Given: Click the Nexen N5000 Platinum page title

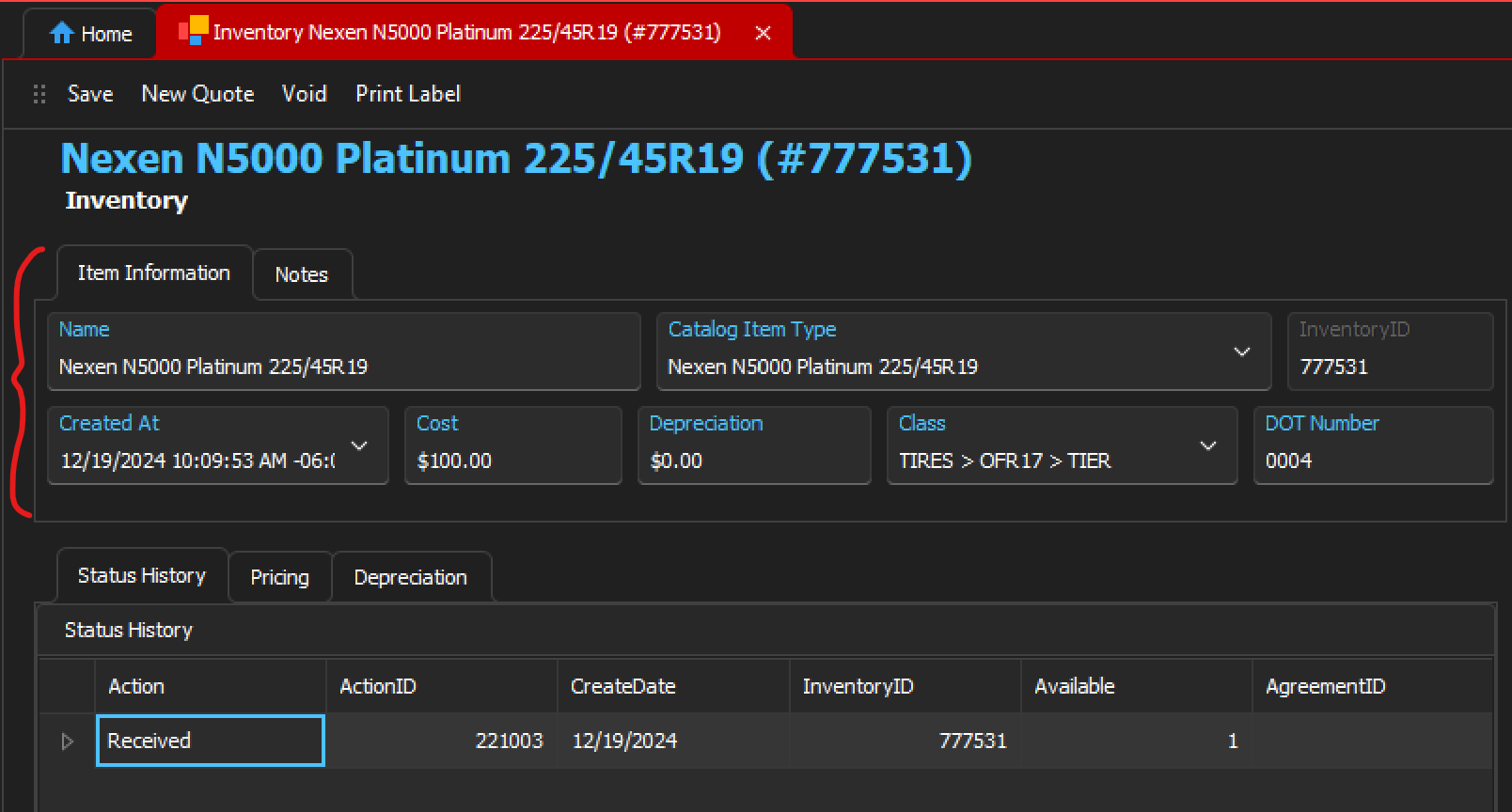Looking at the screenshot, I should [x=516, y=158].
